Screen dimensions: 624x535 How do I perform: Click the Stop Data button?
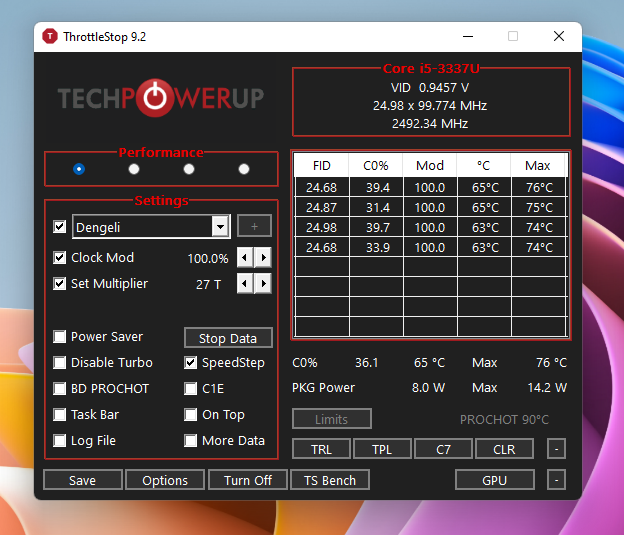click(x=228, y=338)
